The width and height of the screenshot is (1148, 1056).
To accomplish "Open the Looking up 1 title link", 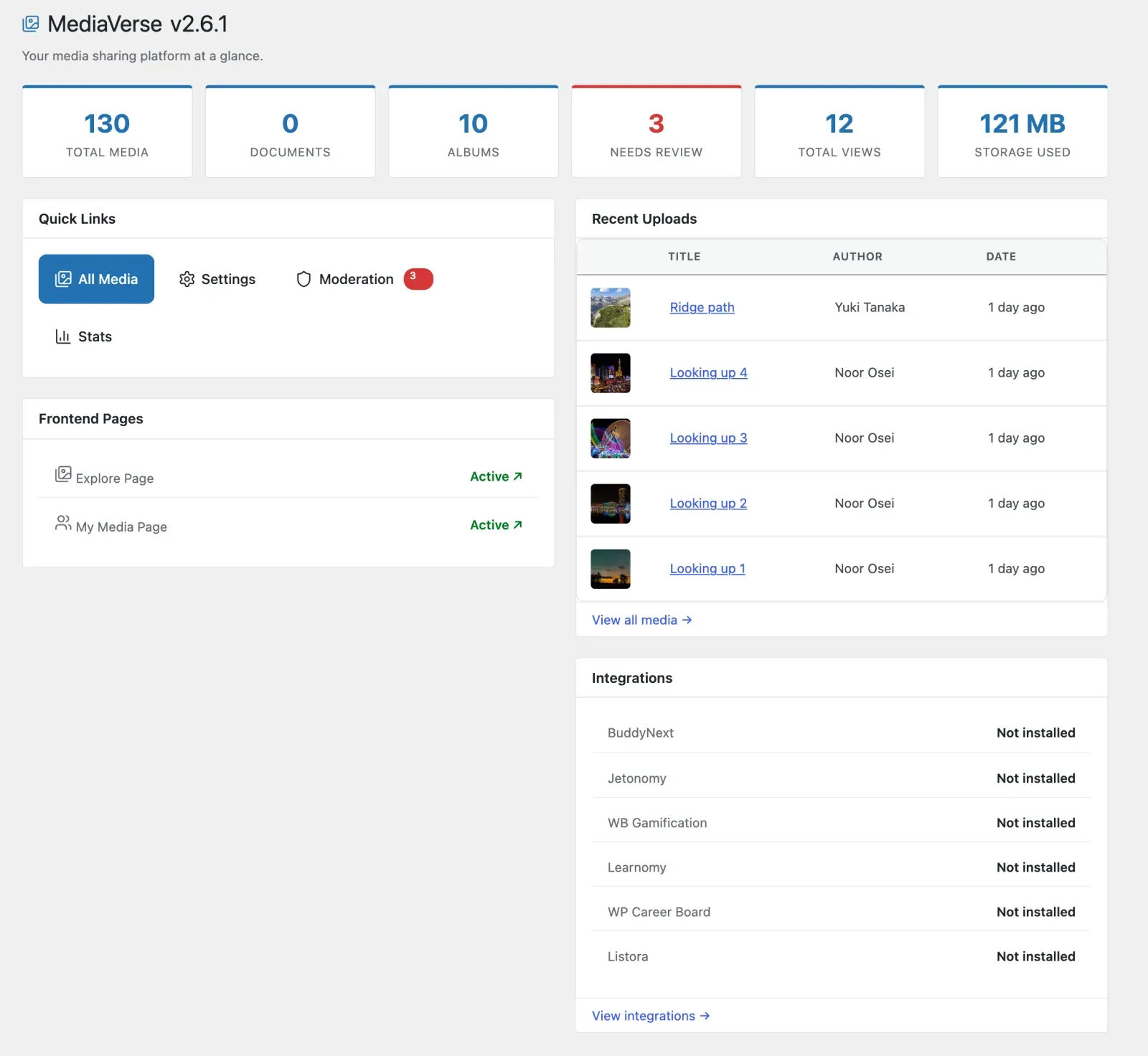I will pyautogui.click(x=707, y=568).
